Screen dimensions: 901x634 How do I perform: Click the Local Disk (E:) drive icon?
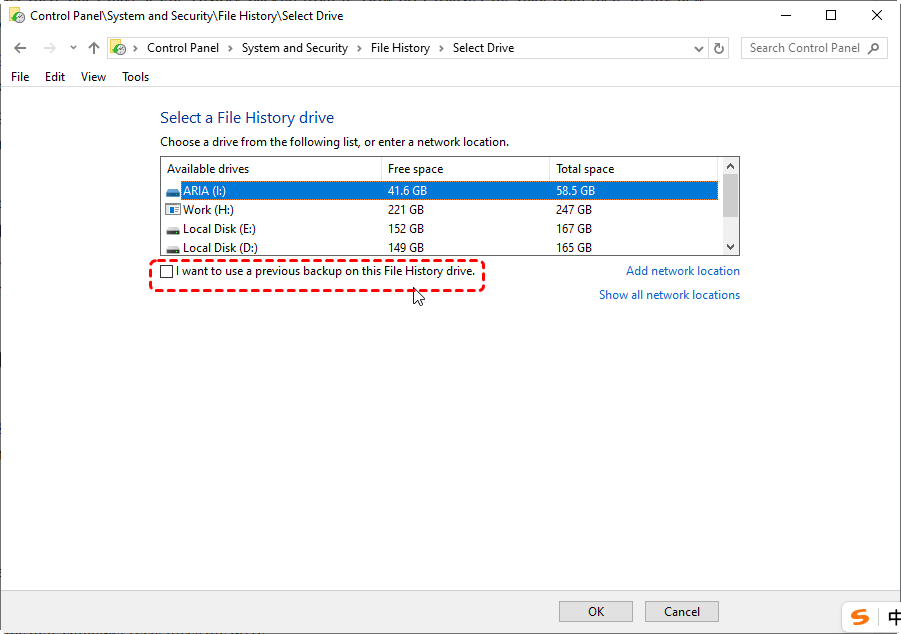173,229
